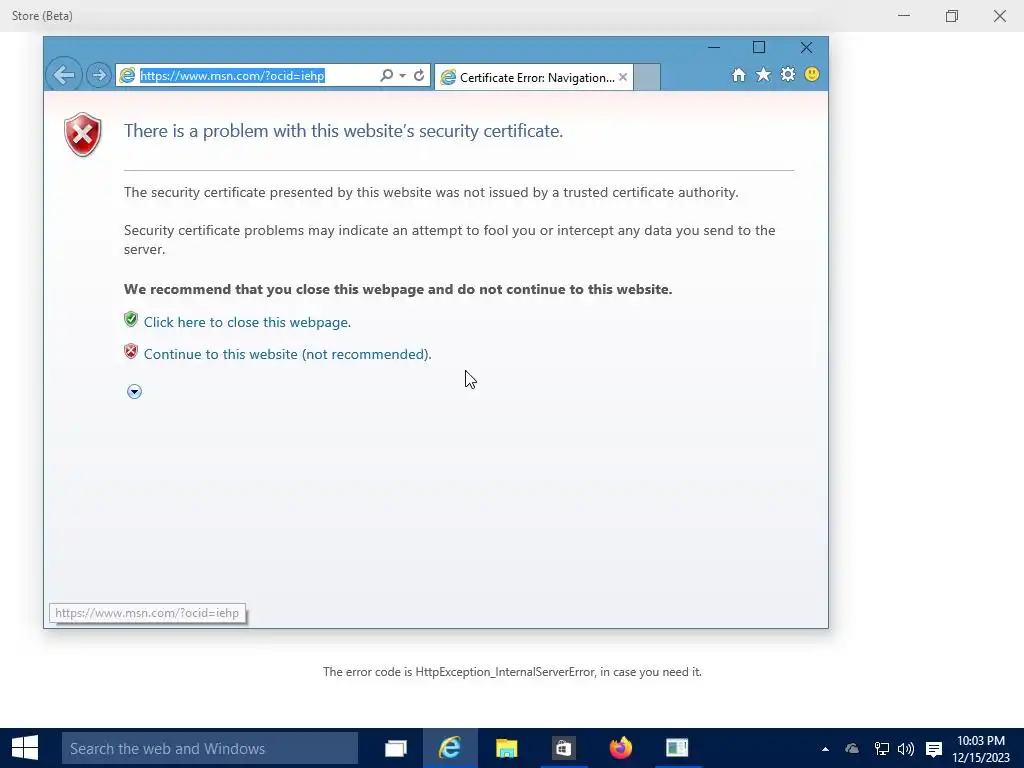This screenshot has height=768, width=1024.
Task: Refresh the page with the reload icon
Action: [419, 75]
